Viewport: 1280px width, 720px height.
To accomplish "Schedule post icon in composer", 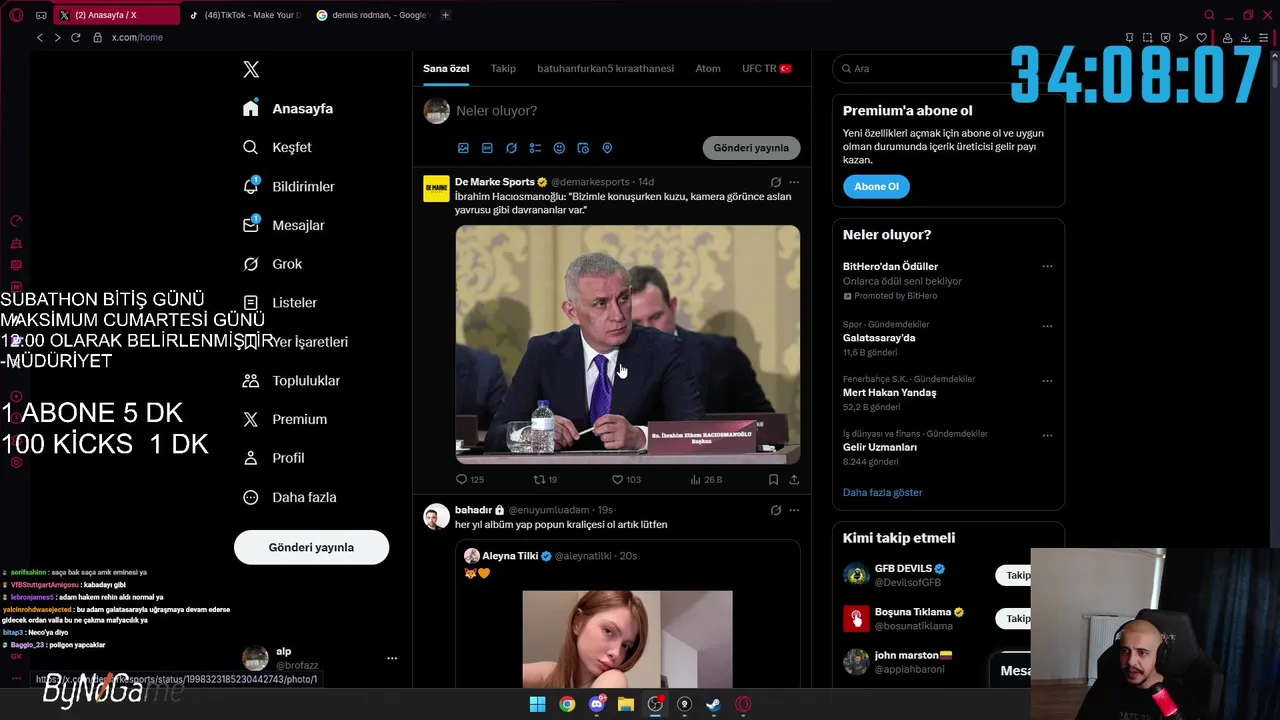I will 583,148.
